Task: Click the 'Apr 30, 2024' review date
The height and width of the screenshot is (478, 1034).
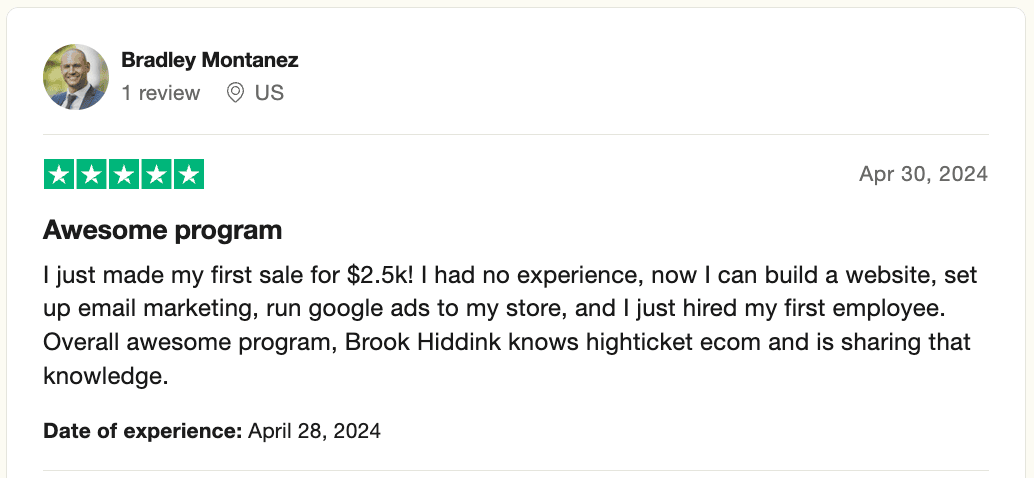Action: coord(923,175)
